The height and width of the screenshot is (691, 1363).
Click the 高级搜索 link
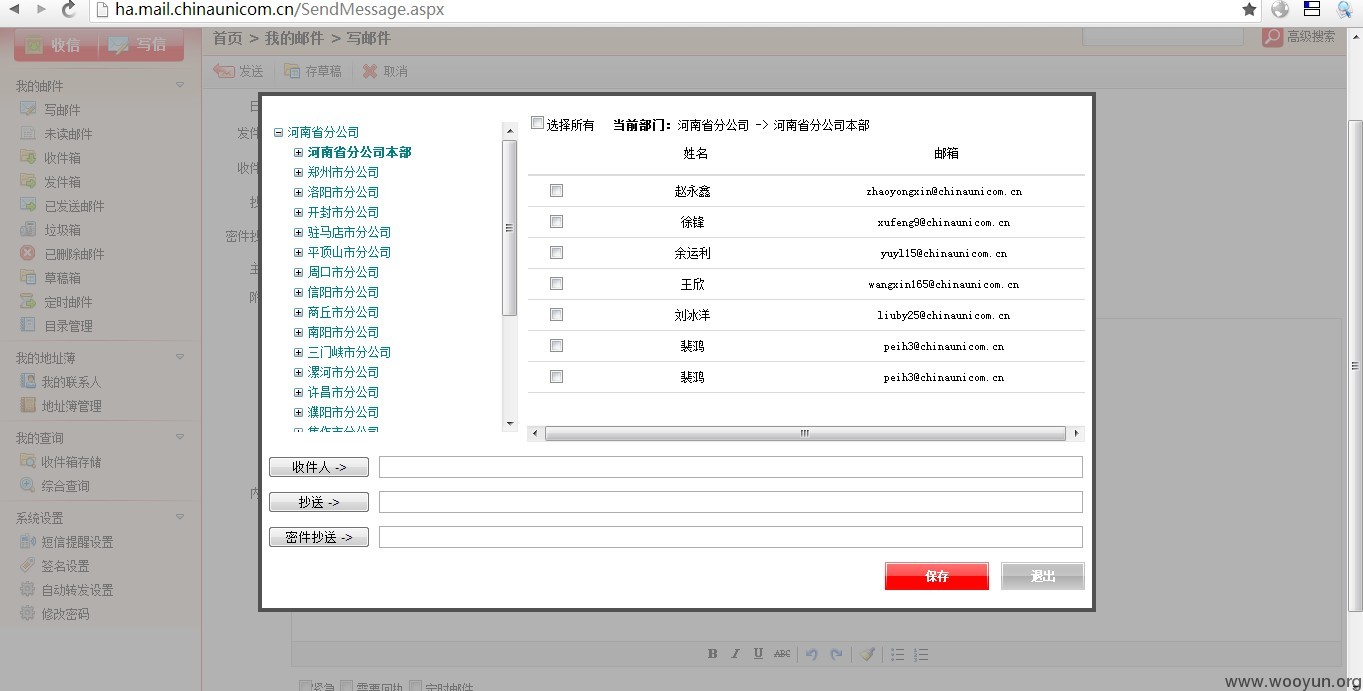pos(1311,37)
